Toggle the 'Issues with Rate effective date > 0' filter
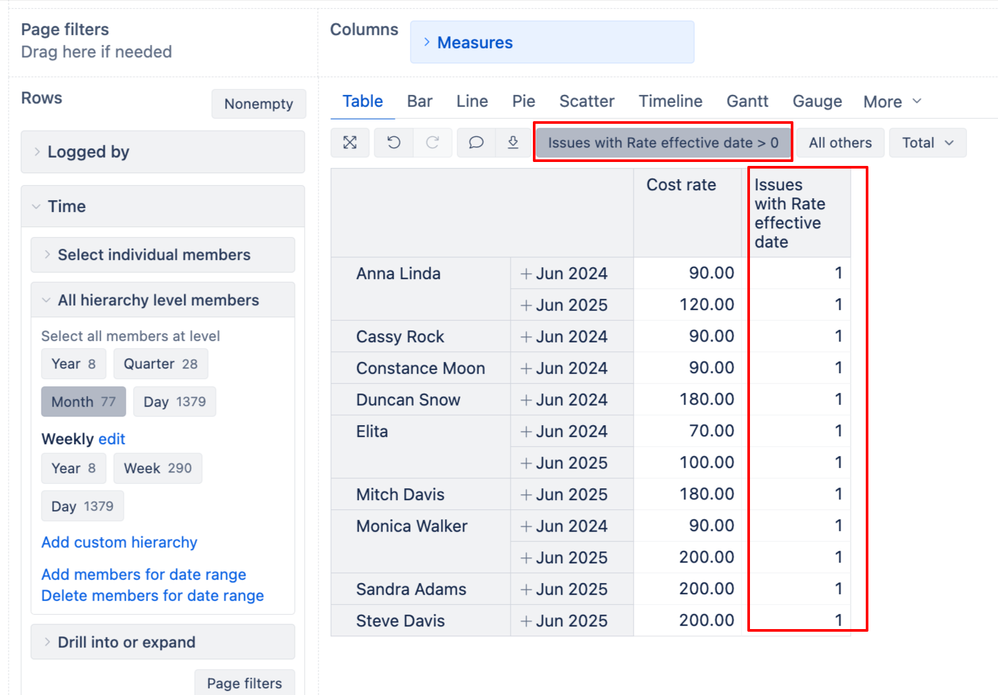The height and width of the screenshot is (695, 998). pyautogui.click(x=663, y=143)
